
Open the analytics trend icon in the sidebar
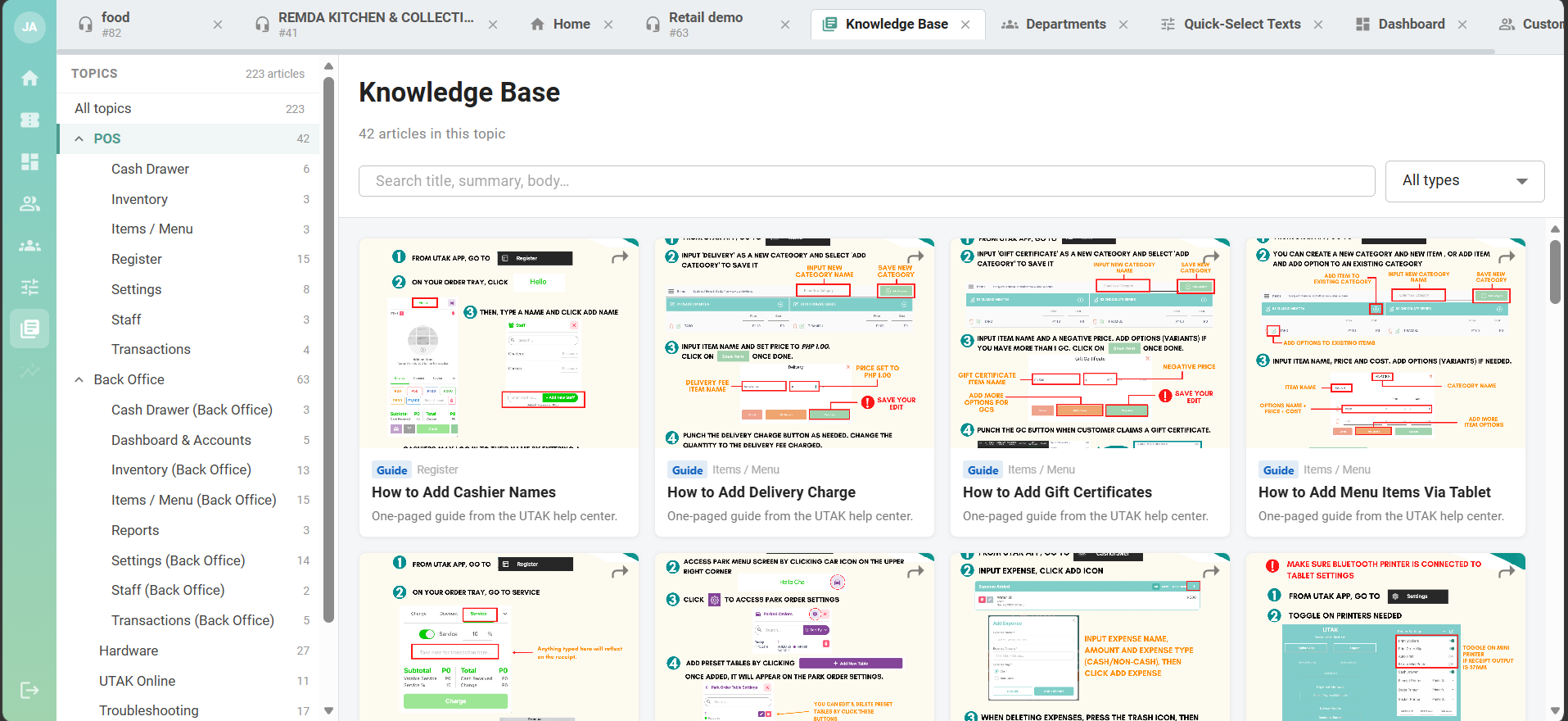click(x=29, y=370)
